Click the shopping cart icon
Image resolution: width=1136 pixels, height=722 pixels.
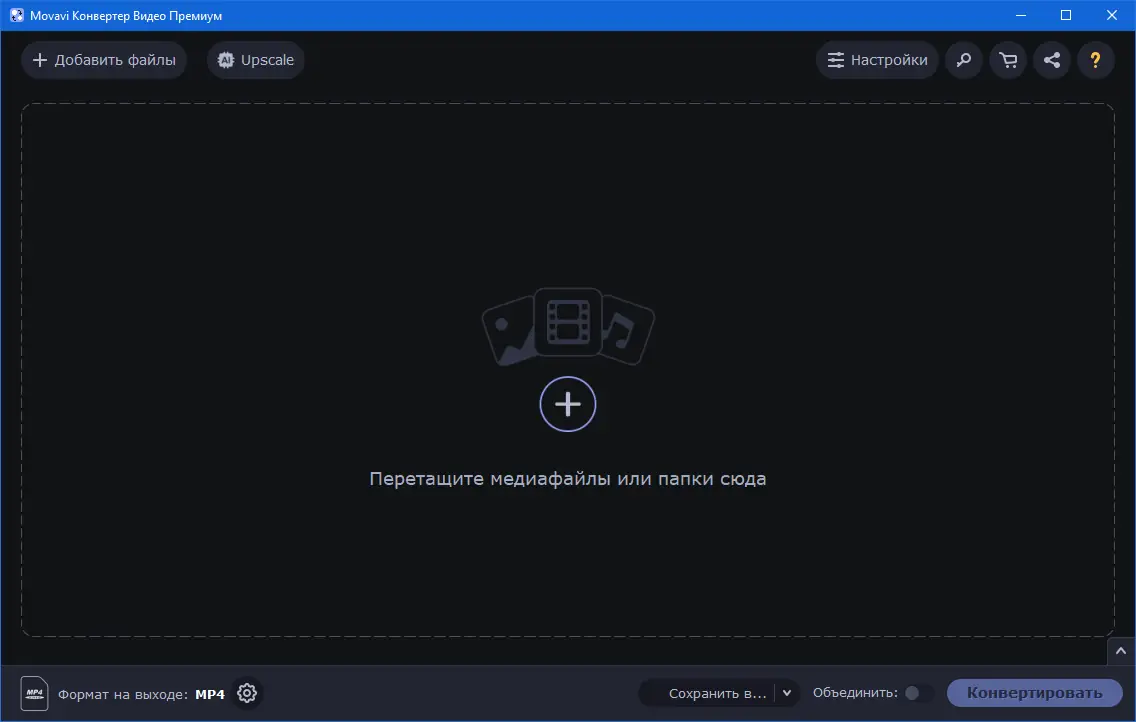[x=1007, y=60]
